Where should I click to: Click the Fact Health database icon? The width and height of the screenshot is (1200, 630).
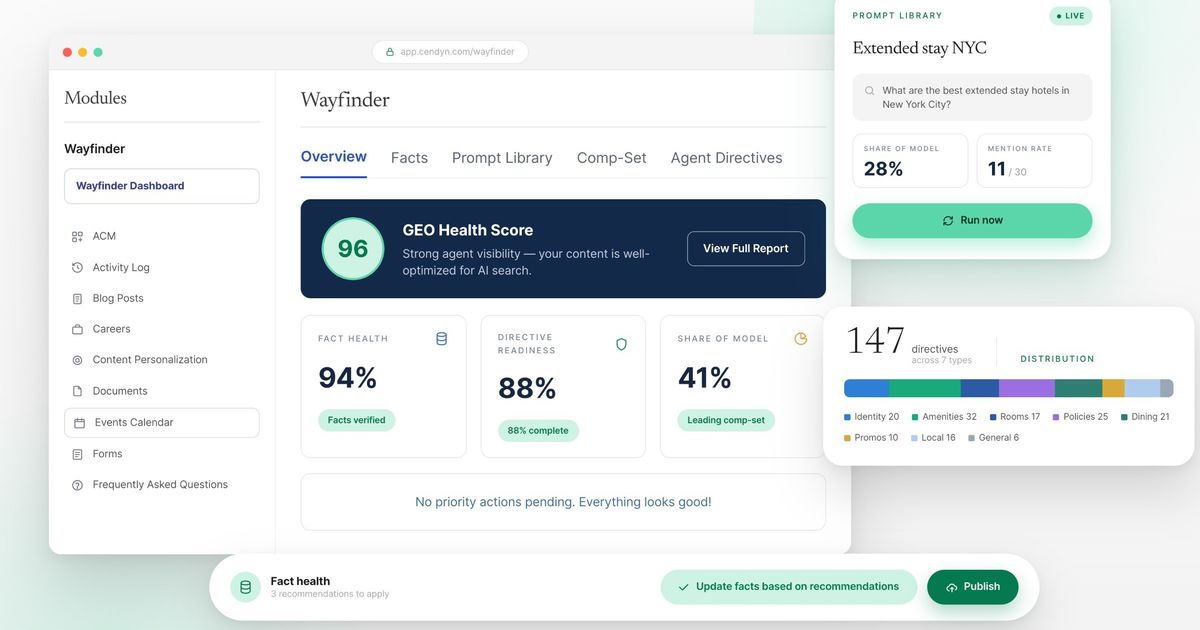441,339
